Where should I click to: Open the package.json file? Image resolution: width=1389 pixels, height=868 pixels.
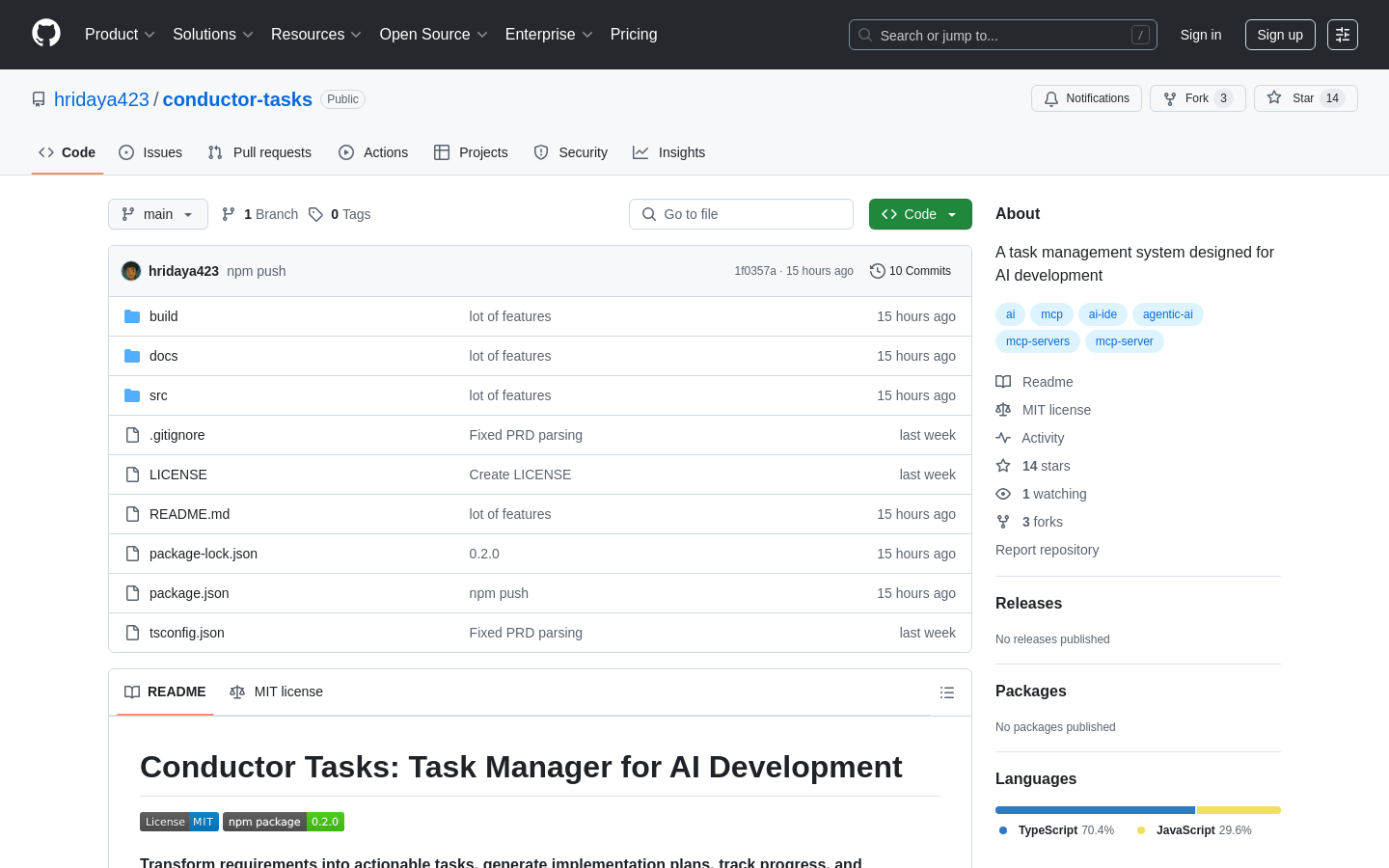(x=189, y=593)
